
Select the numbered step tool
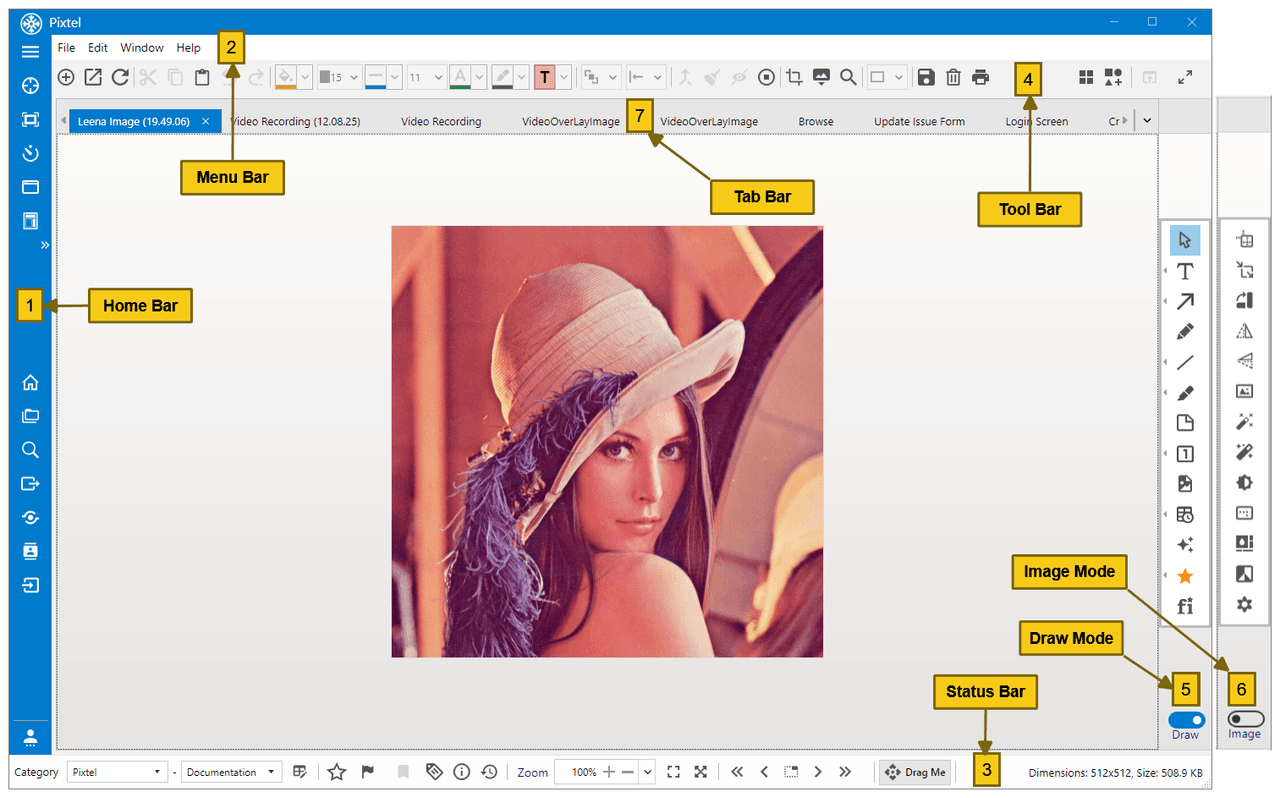tap(1185, 454)
